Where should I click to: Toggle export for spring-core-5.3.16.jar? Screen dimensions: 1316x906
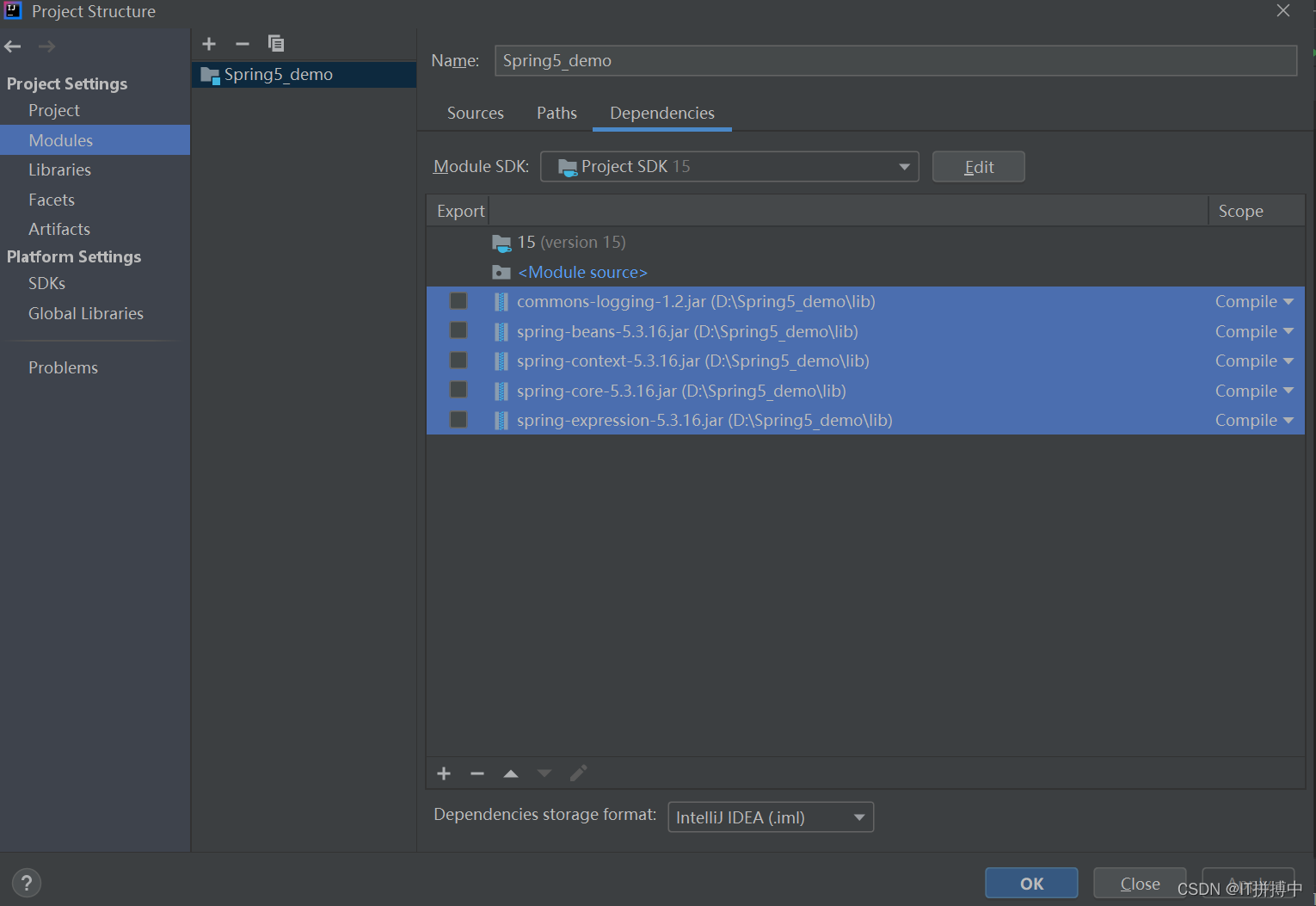point(458,390)
